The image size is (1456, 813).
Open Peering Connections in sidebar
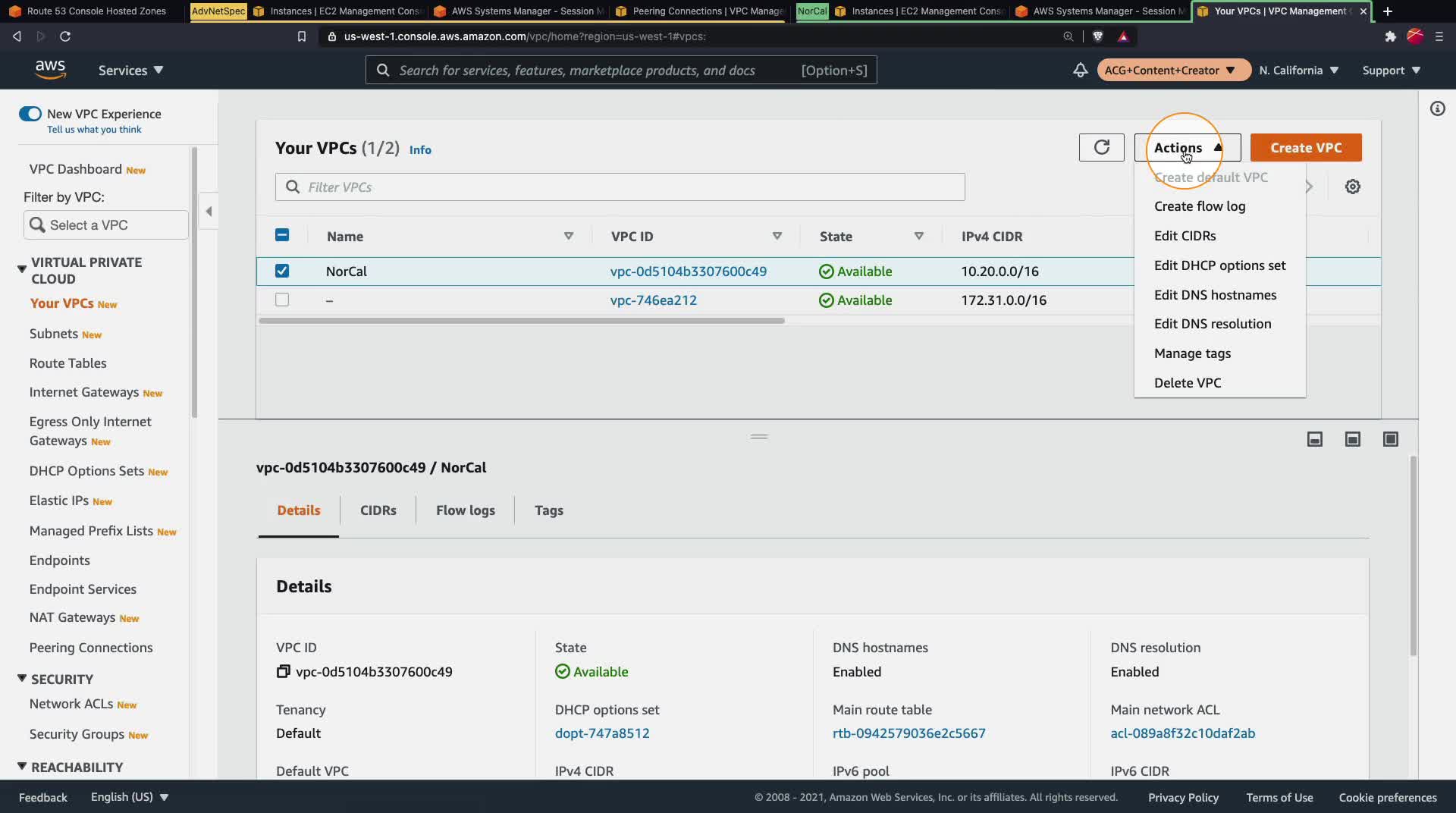coord(91,648)
